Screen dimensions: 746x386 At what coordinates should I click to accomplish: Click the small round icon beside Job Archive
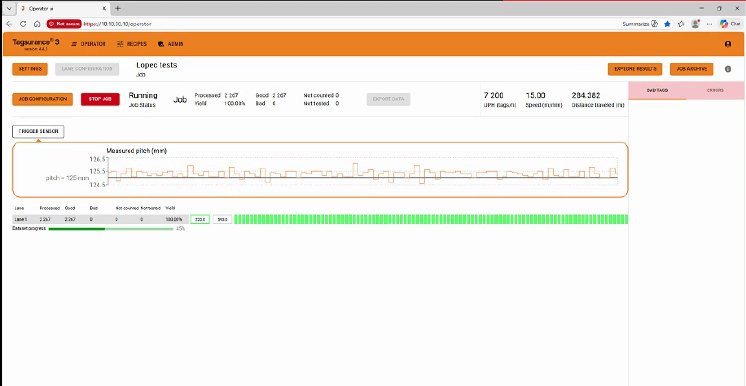727,69
